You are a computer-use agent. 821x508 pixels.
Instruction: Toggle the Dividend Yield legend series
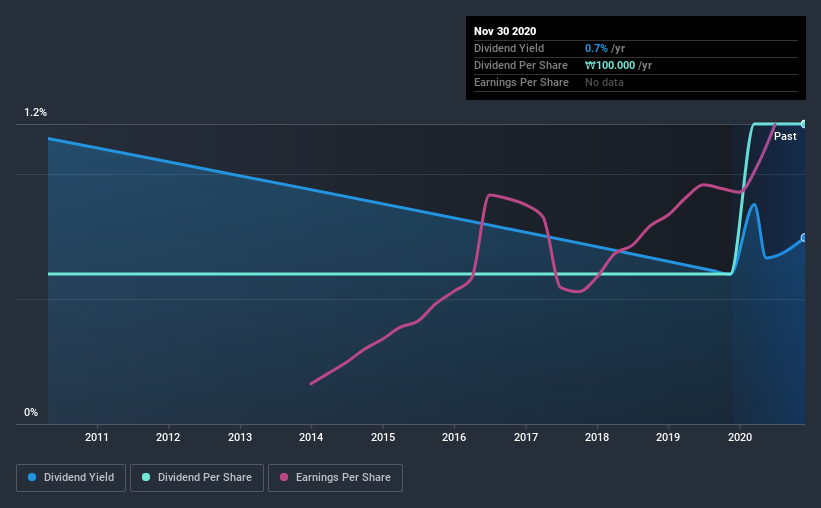click(72, 478)
